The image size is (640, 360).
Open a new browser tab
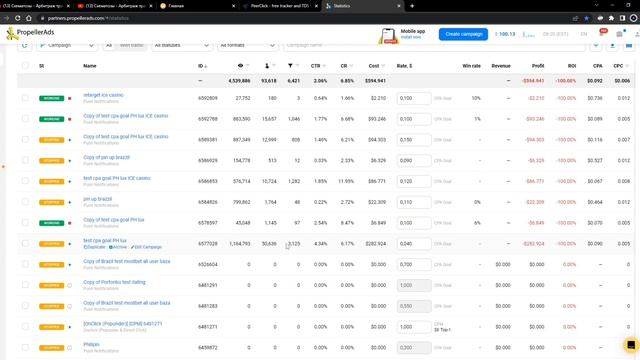point(412,6)
